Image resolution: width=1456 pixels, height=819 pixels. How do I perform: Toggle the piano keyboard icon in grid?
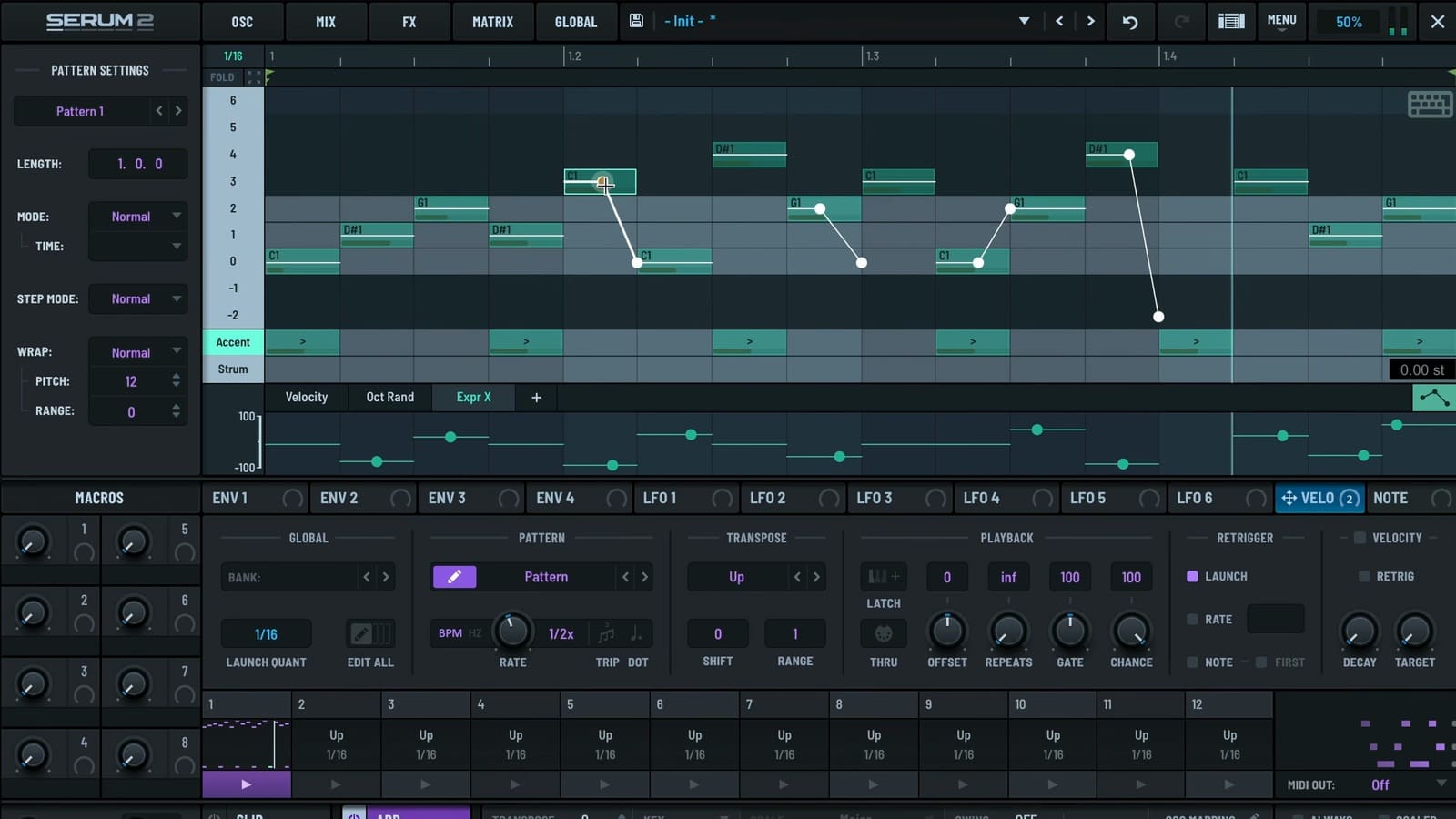[x=1430, y=105]
